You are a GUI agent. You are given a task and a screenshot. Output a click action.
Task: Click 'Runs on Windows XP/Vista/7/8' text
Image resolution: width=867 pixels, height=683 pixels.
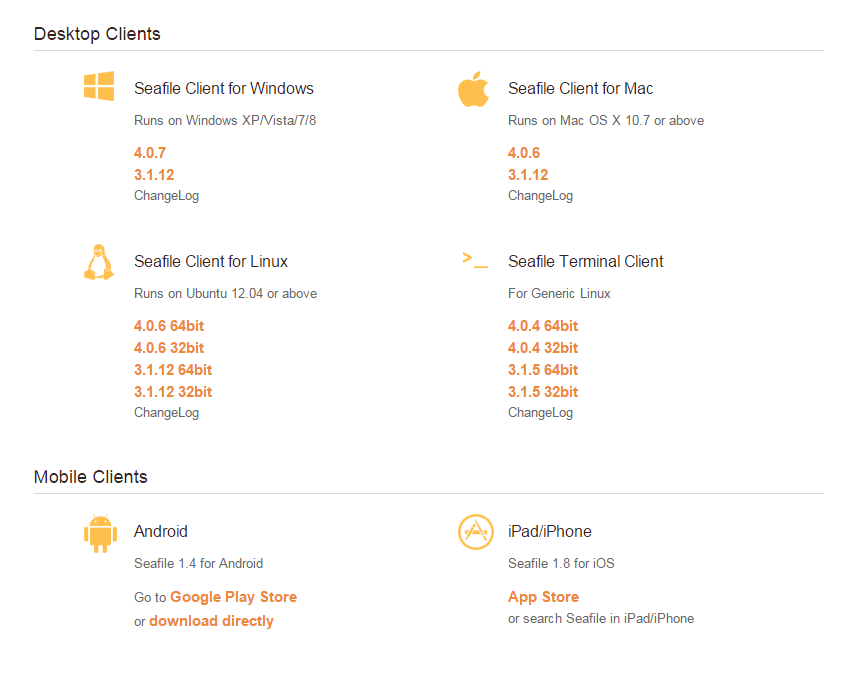(x=225, y=121)
